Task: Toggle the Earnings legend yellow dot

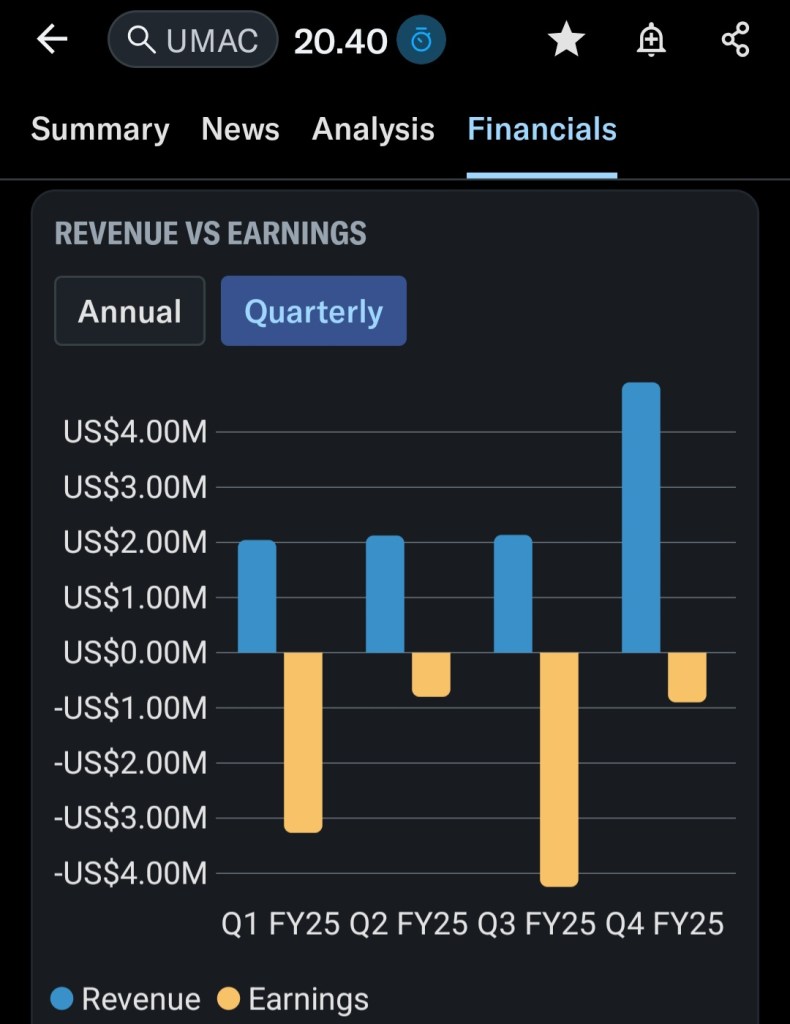Action: tap(229, 998)
